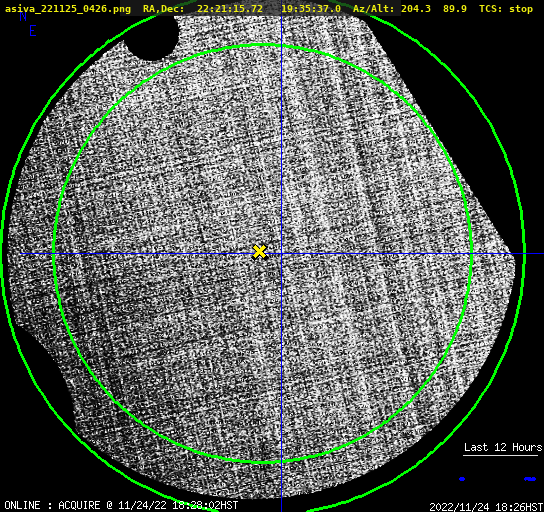Click the Alt value 89.9

(x=455, y=9)
